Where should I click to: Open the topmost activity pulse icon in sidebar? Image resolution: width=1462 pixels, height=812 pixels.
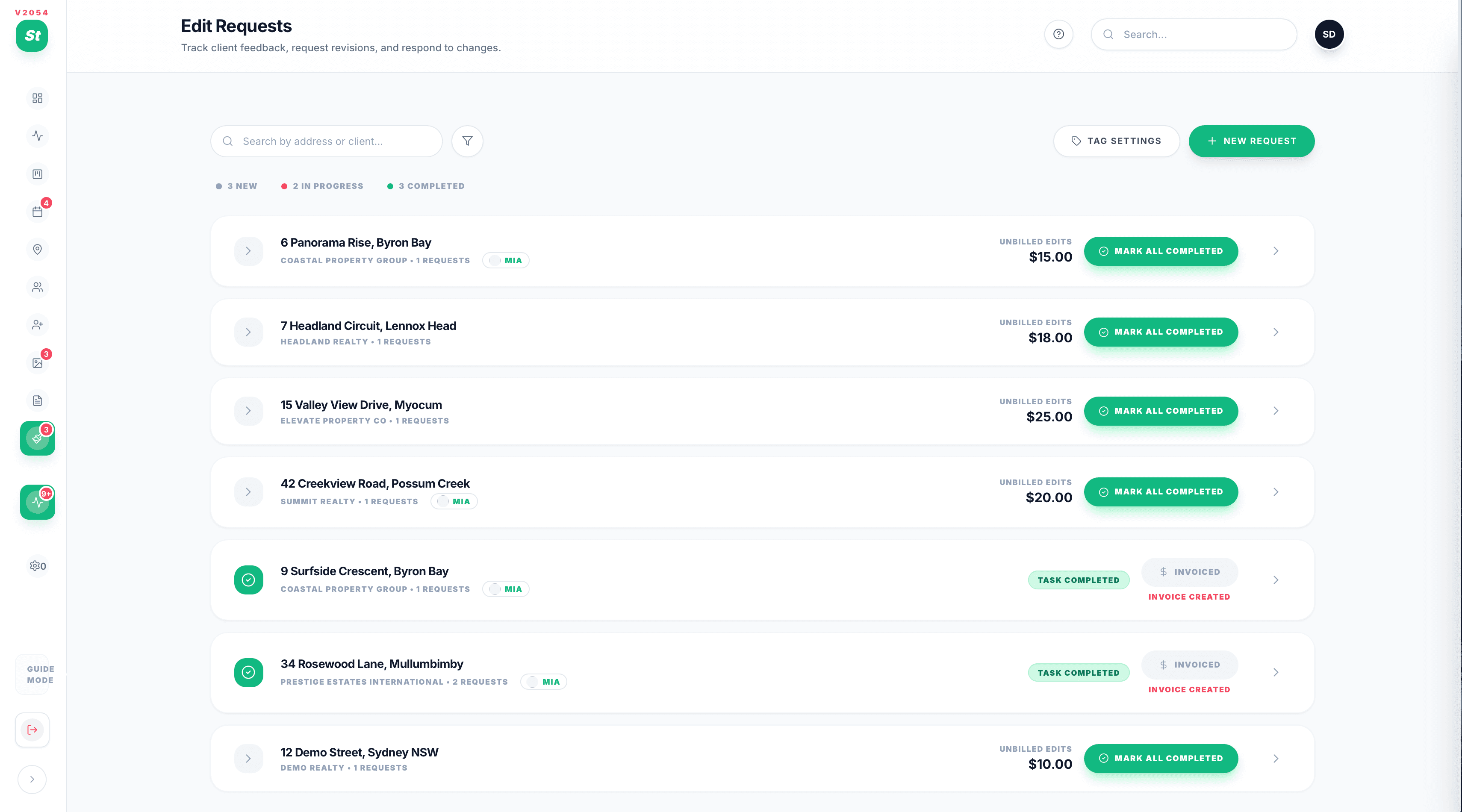38,135
